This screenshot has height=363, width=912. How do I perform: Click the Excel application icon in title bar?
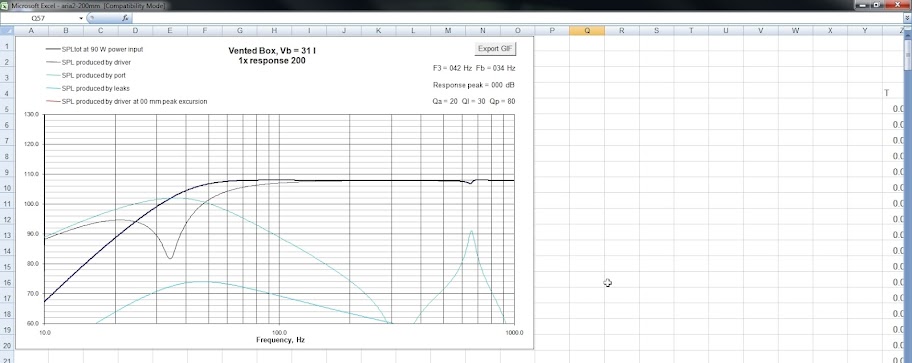(5, 5)
